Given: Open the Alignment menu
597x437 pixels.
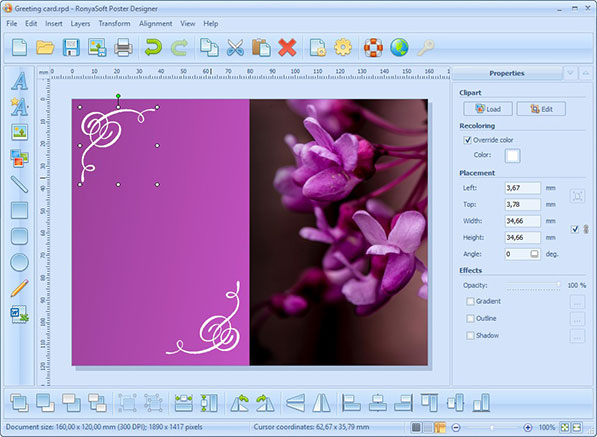Looking at the screenshot, I should (155, 24).
